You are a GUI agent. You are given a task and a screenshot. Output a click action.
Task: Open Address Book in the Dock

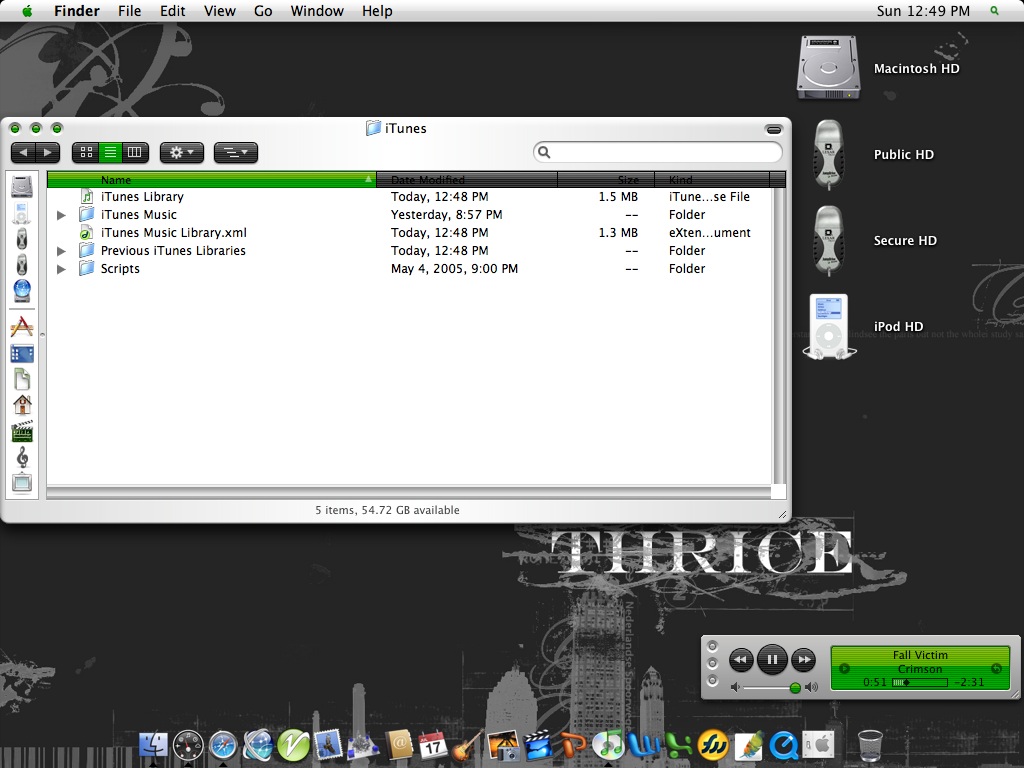(x=398, y=746)
